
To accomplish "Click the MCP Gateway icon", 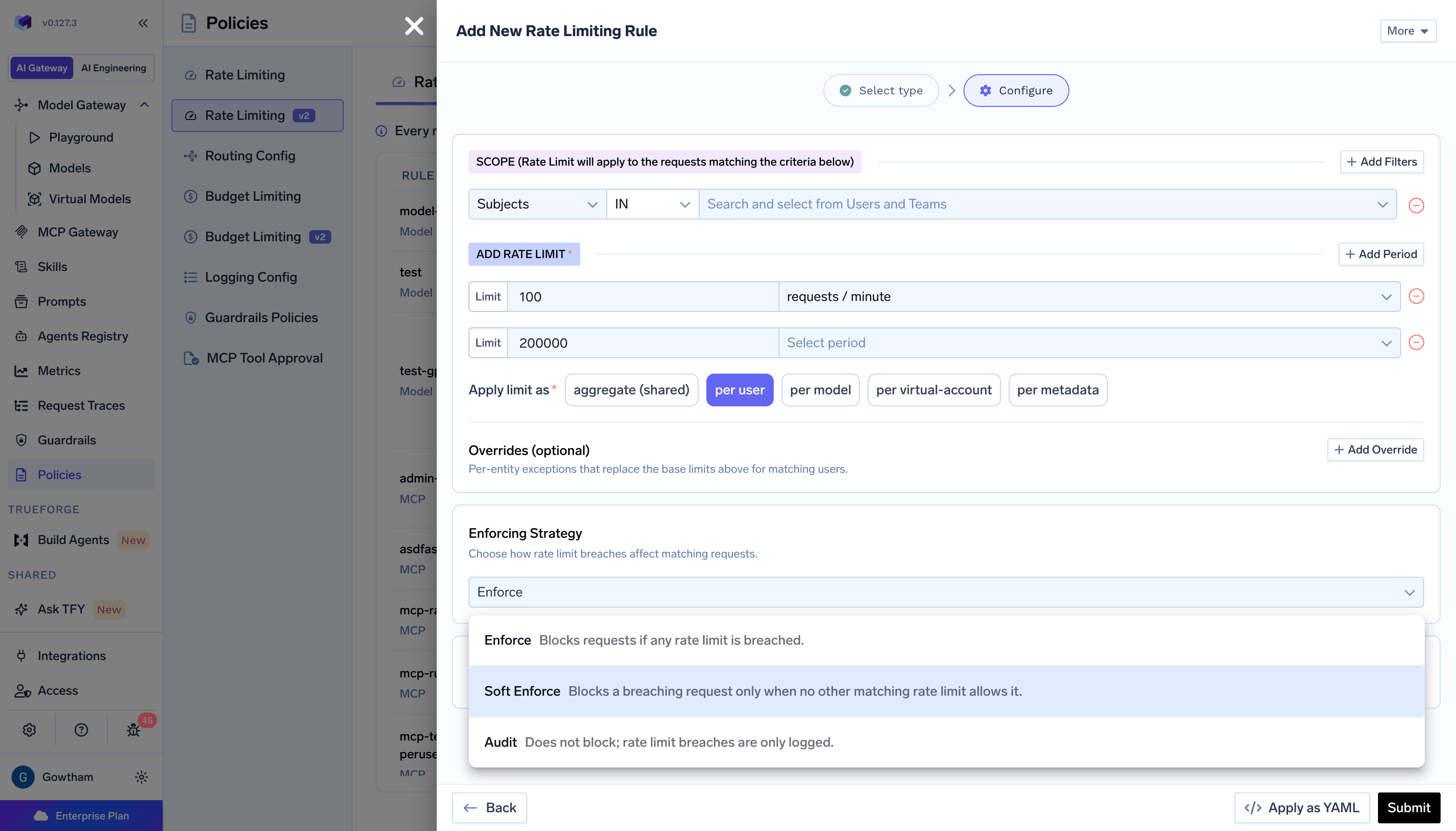I will (x=21, y=232).
